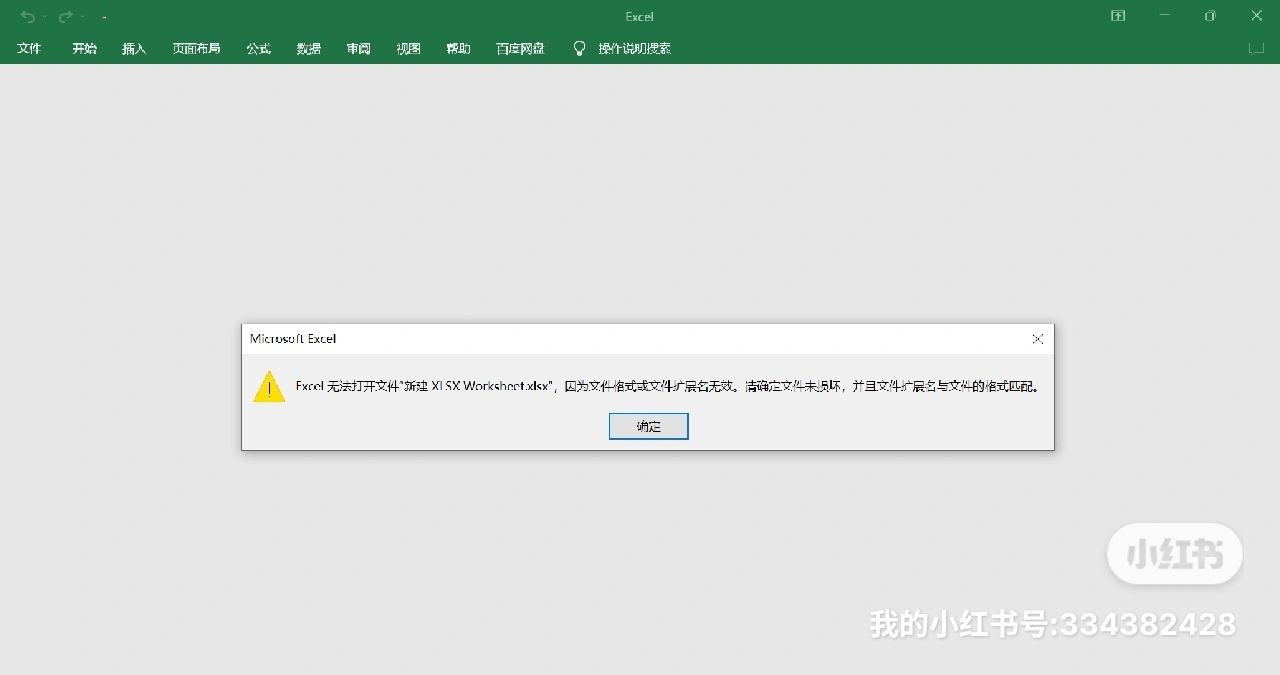1280x675 pixels.
Task: Click the Undo arrow icon
Action: (28, 17)
